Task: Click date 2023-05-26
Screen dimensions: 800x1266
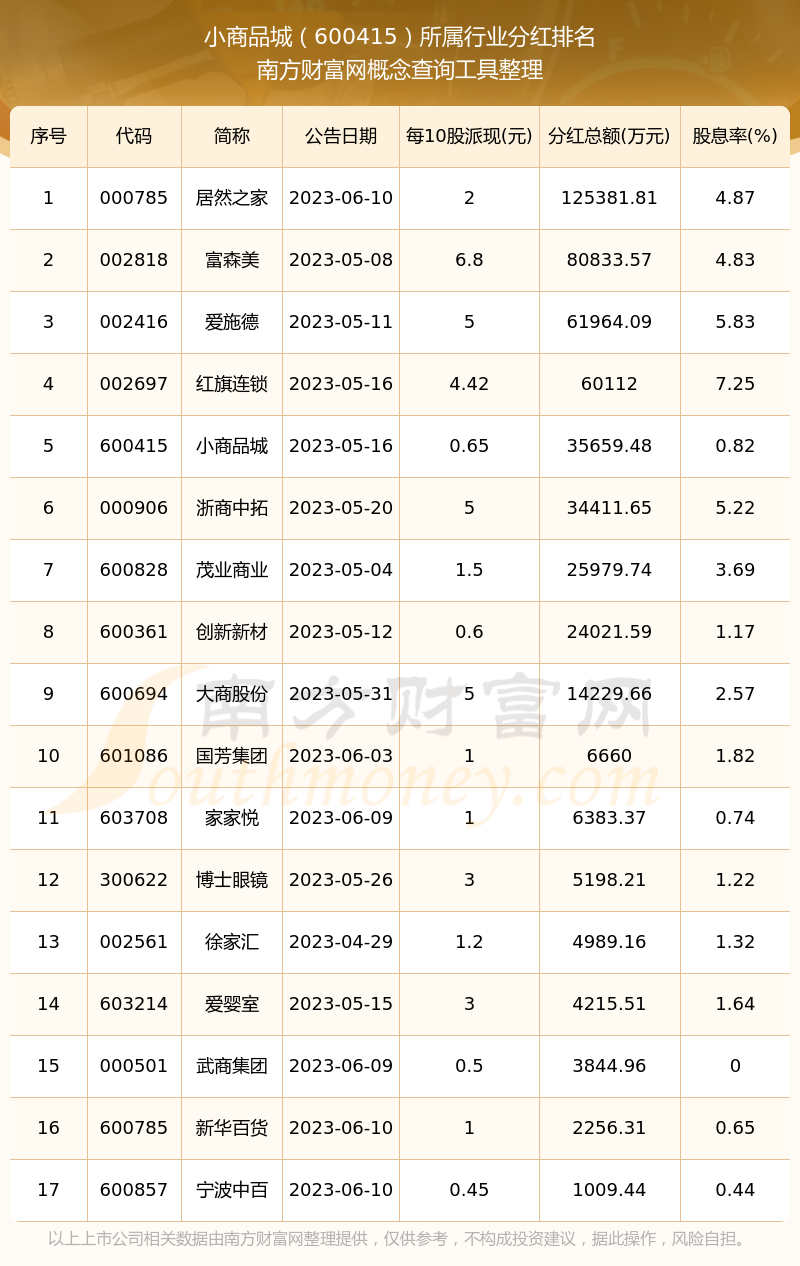Action: [341, 880]
